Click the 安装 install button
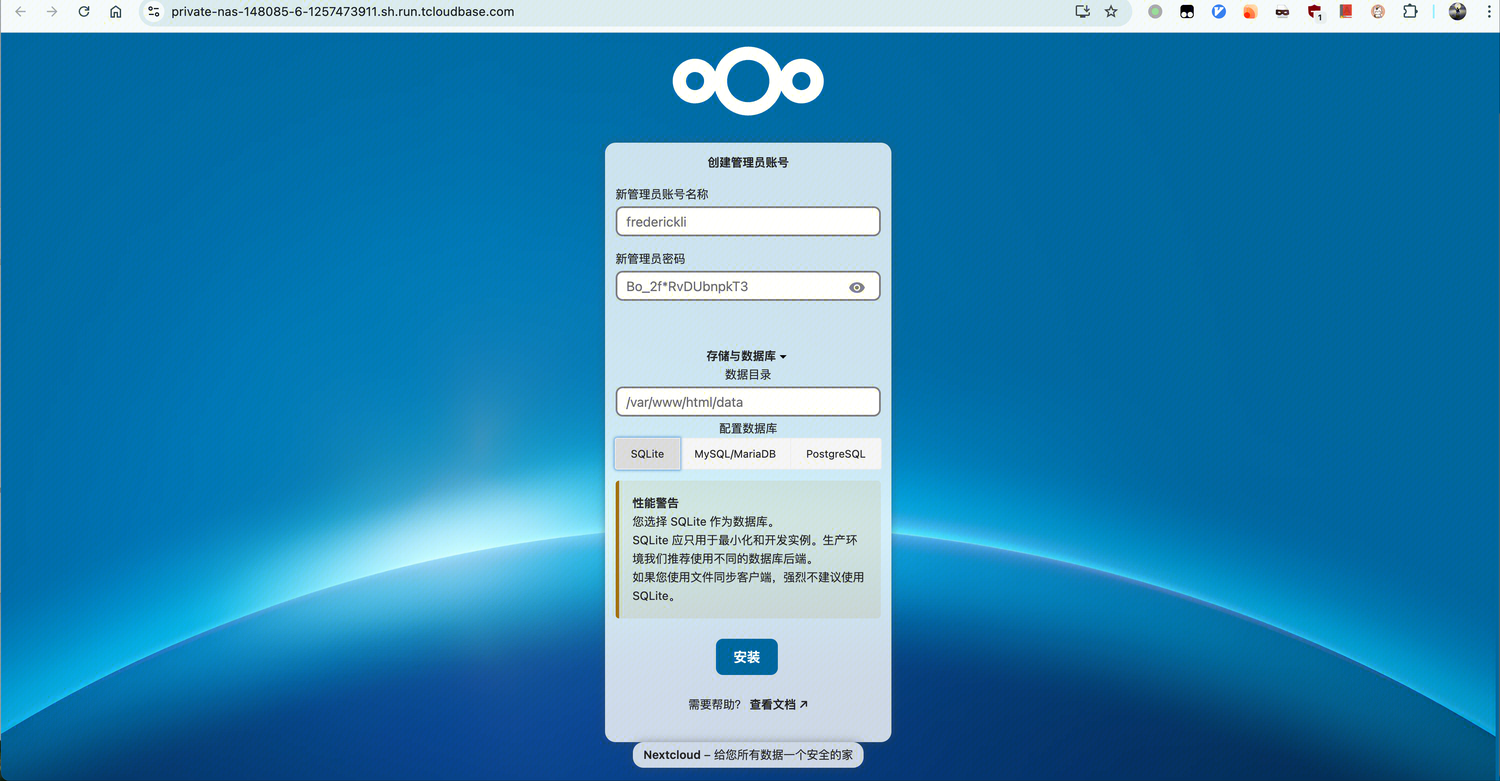Screen dimensions: 1500x781 (x=747, y=657)
